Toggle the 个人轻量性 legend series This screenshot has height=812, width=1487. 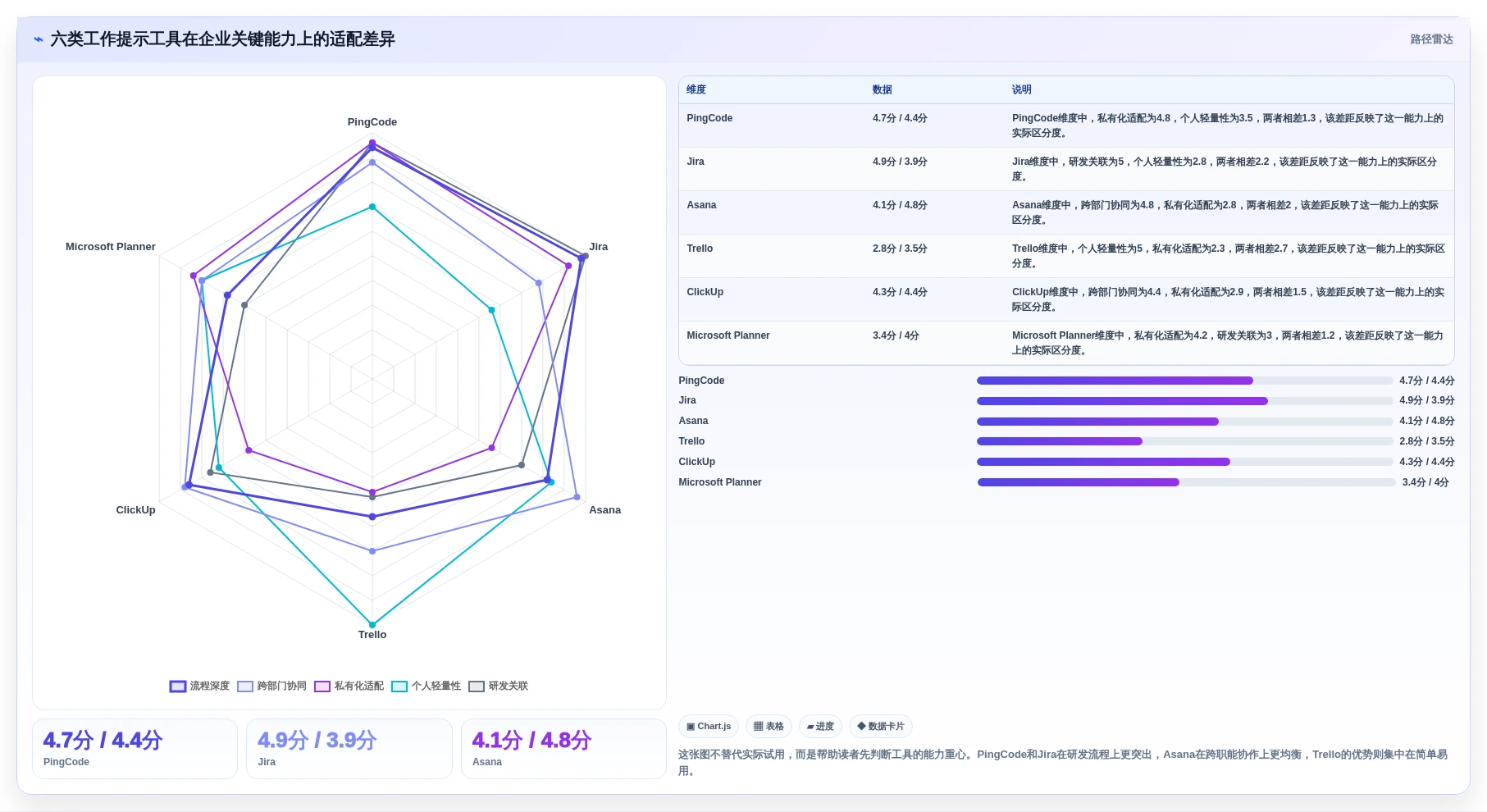(426, 687)
